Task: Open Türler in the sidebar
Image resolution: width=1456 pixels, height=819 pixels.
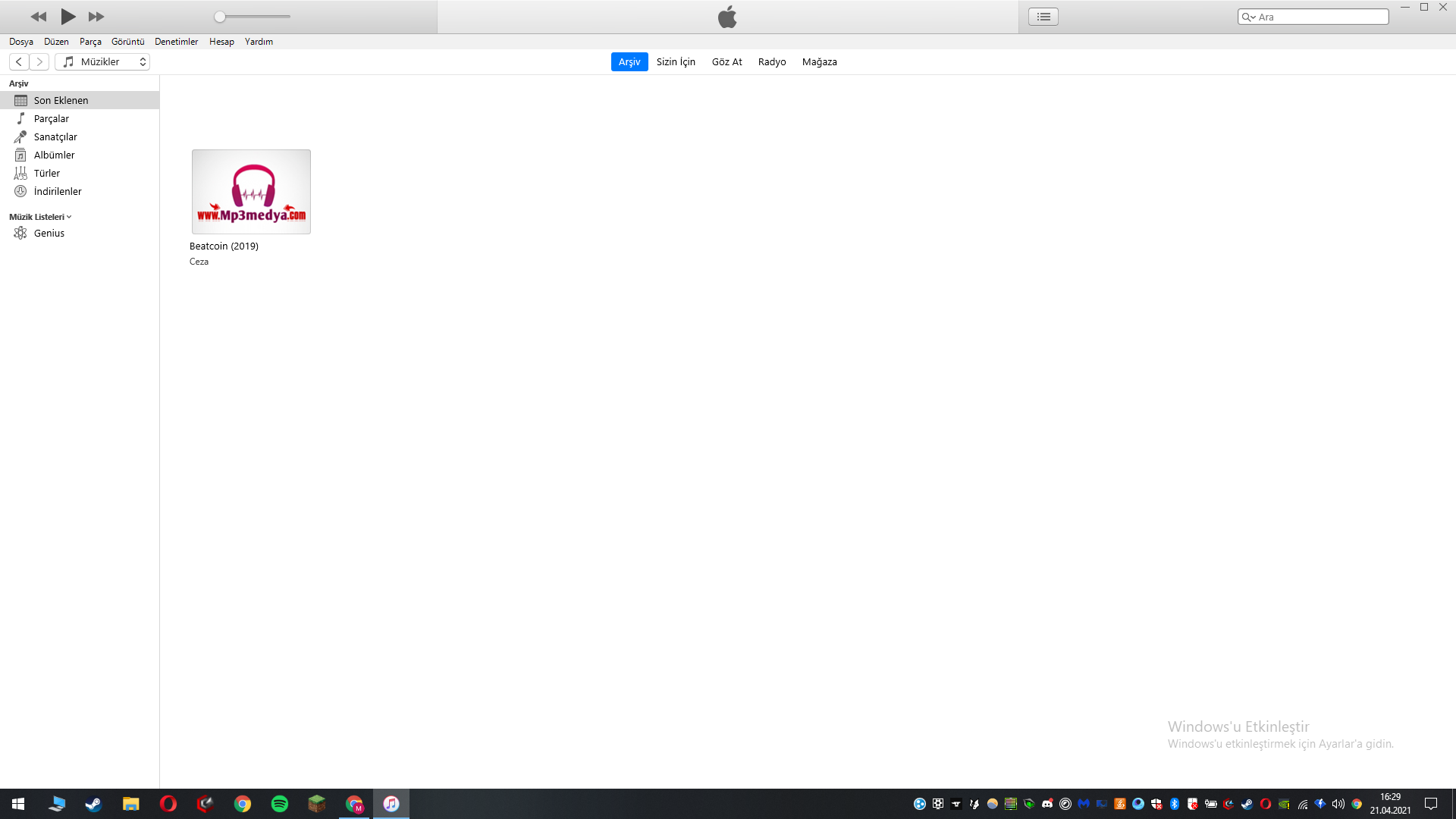Action: tap(46, 173)
